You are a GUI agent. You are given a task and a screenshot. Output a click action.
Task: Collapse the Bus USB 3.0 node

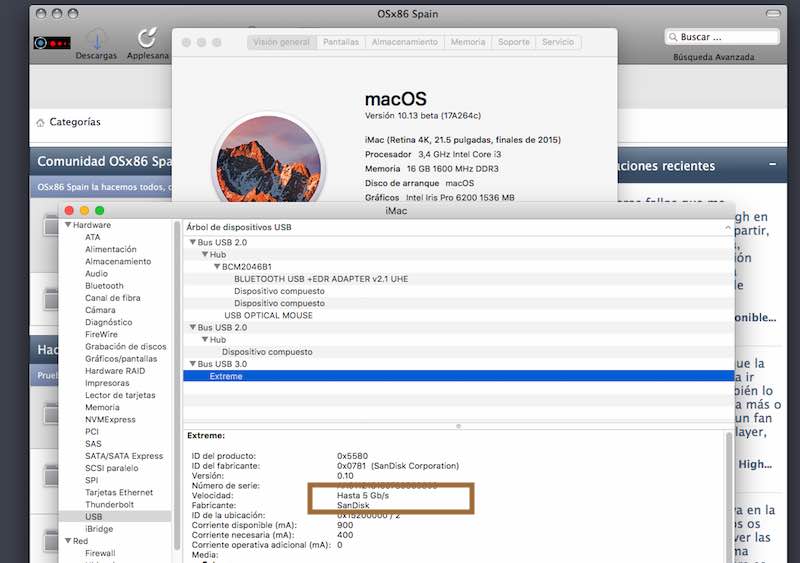pos(192,364)
